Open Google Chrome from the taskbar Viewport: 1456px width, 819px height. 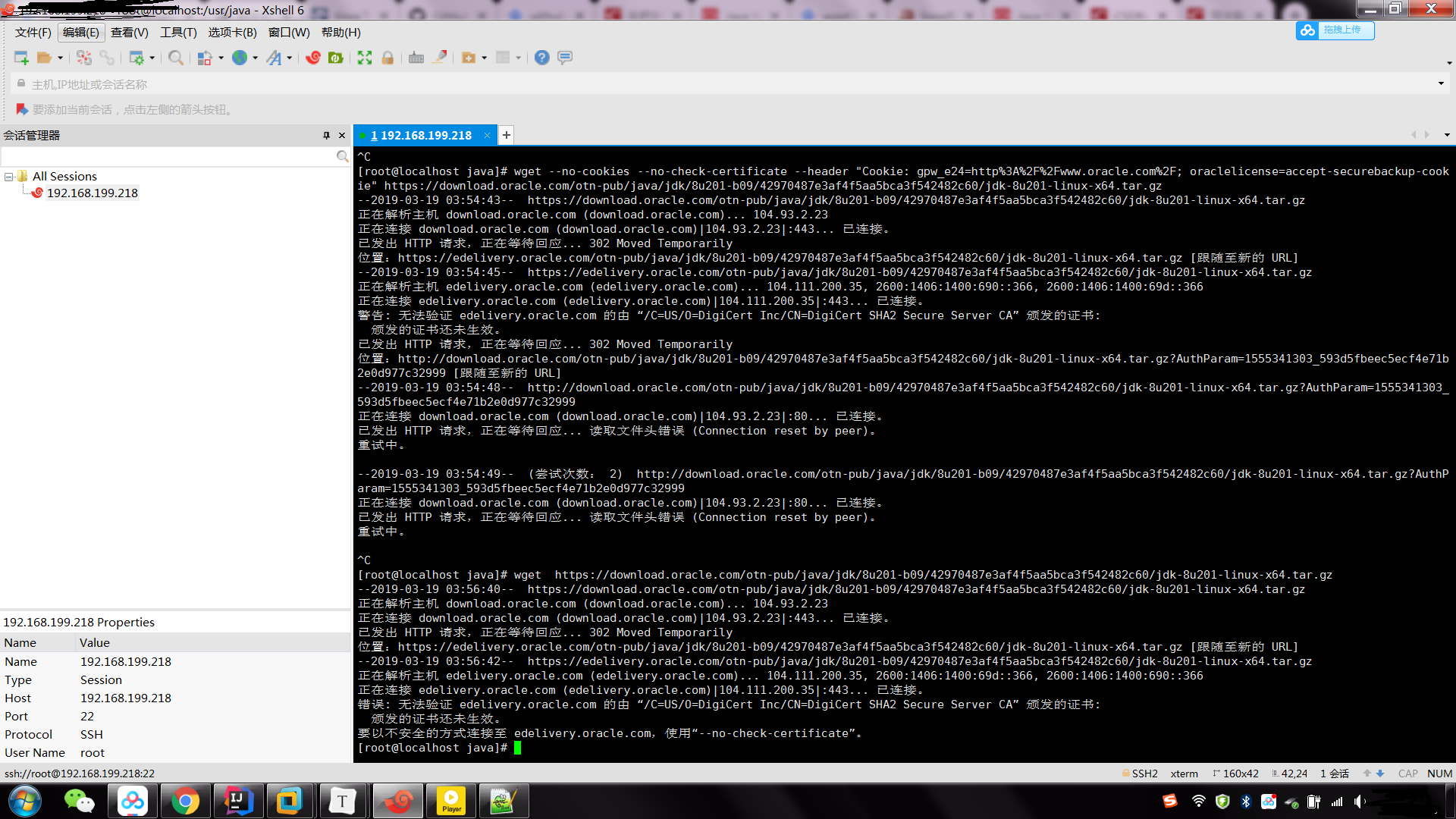(185, 801)
